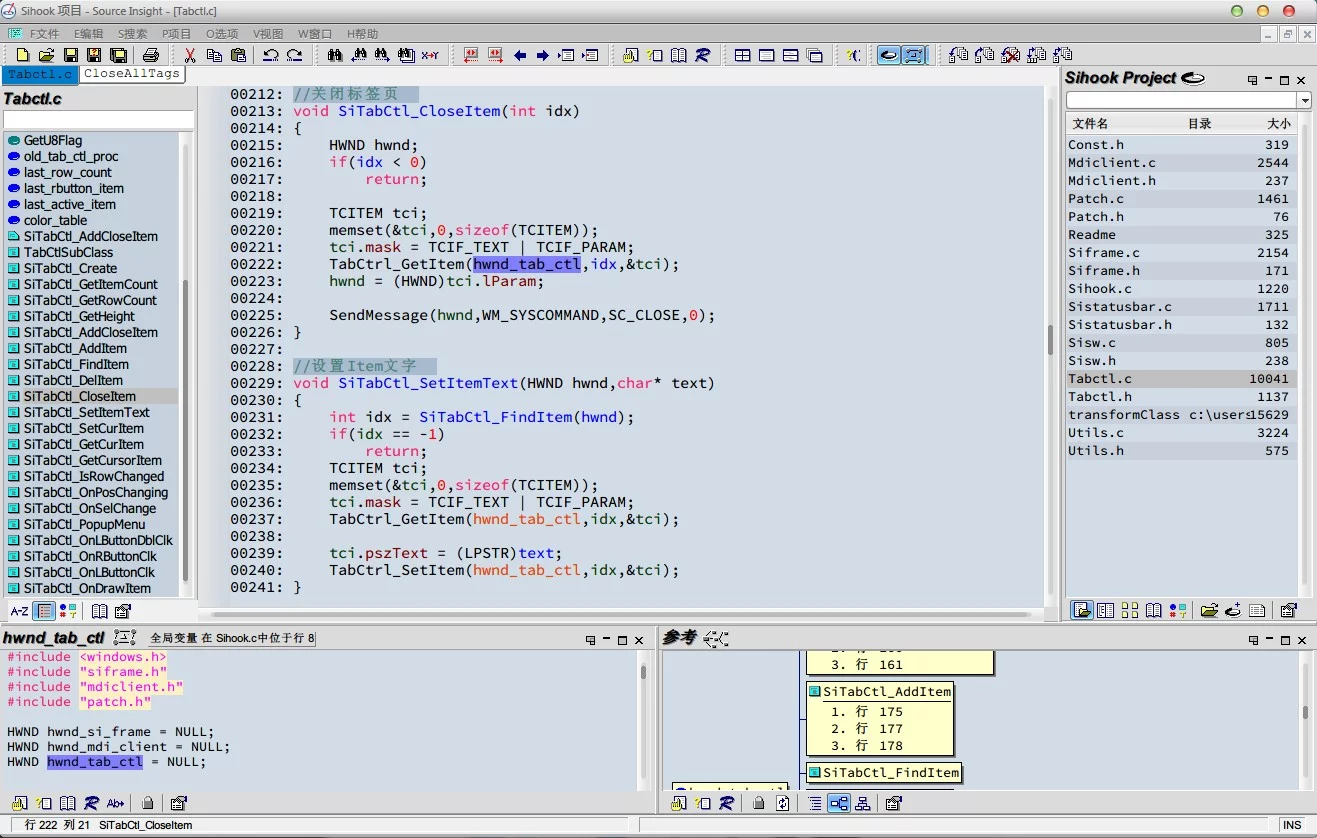Image resolution: width=1317 pixels, height=838 pixels.
Task: Click the code editor vertical scrollbar thumb
Action: (1050, 340)
